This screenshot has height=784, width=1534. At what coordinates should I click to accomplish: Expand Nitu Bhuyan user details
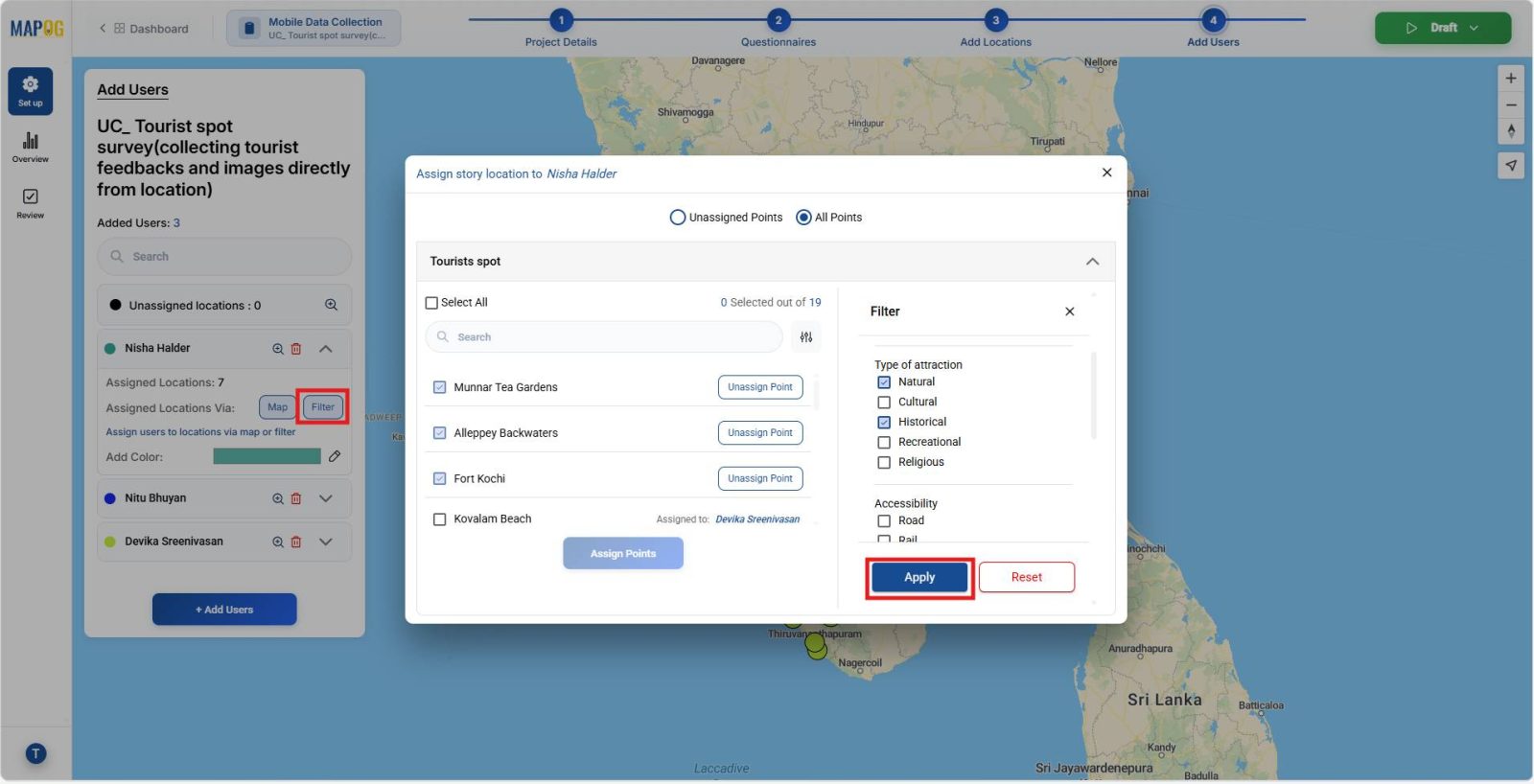(x=326, y=498)
